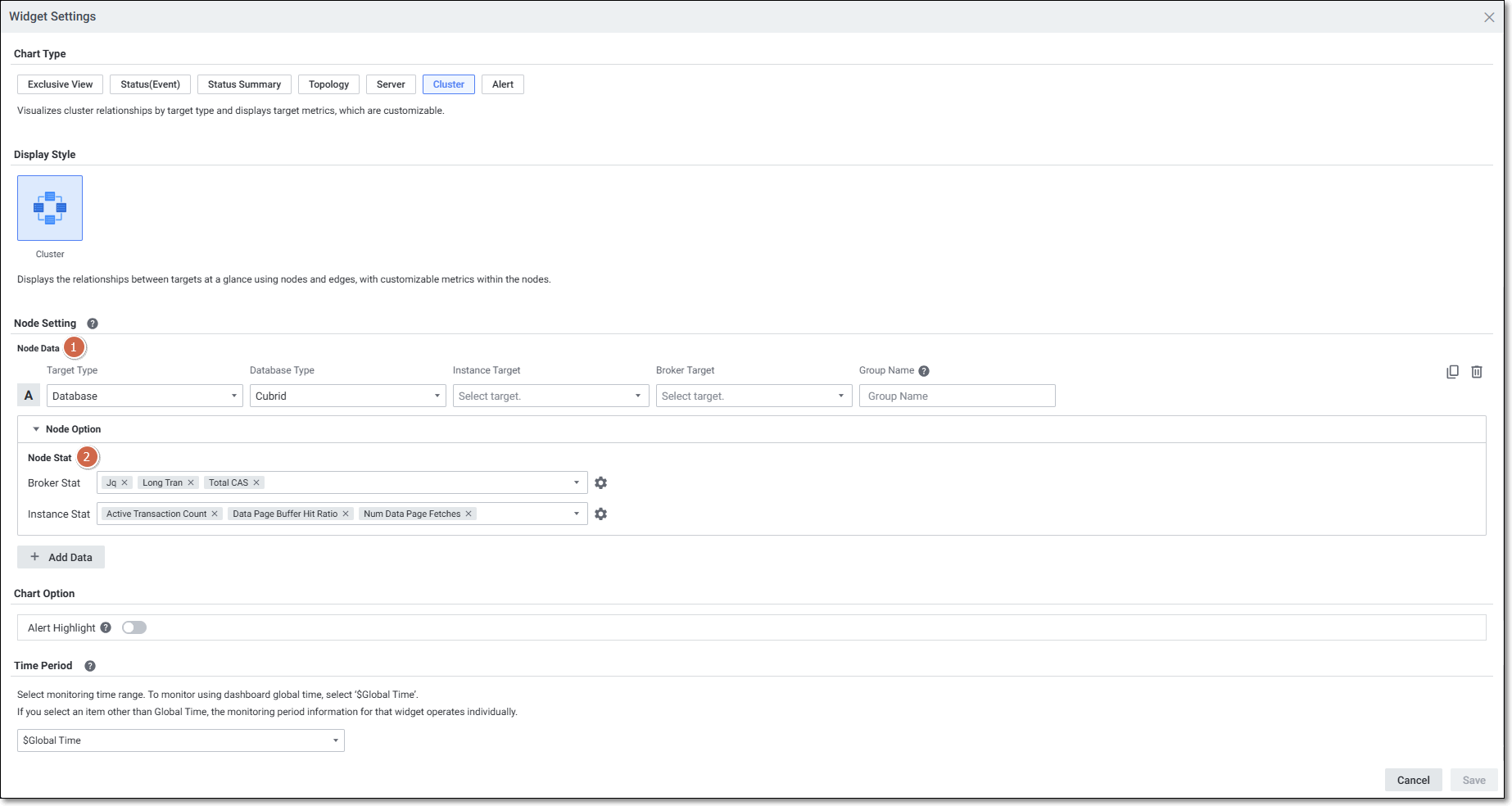The width and height of the screenshot is (1512, 806).
Task: Collapse the Node Option section
Action: click(36, 429)
